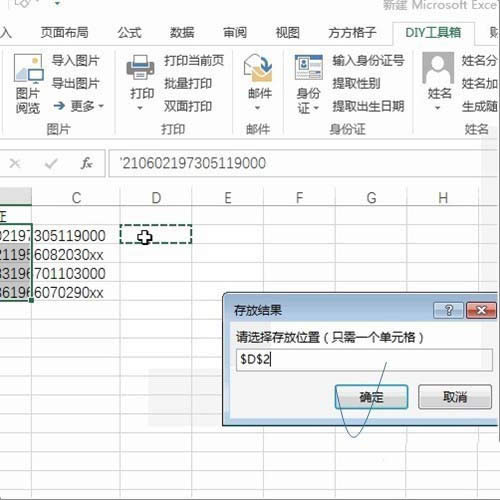Click cell D2 with dashed border
This screenshot has width=500, height=500.
coord(156,234)
